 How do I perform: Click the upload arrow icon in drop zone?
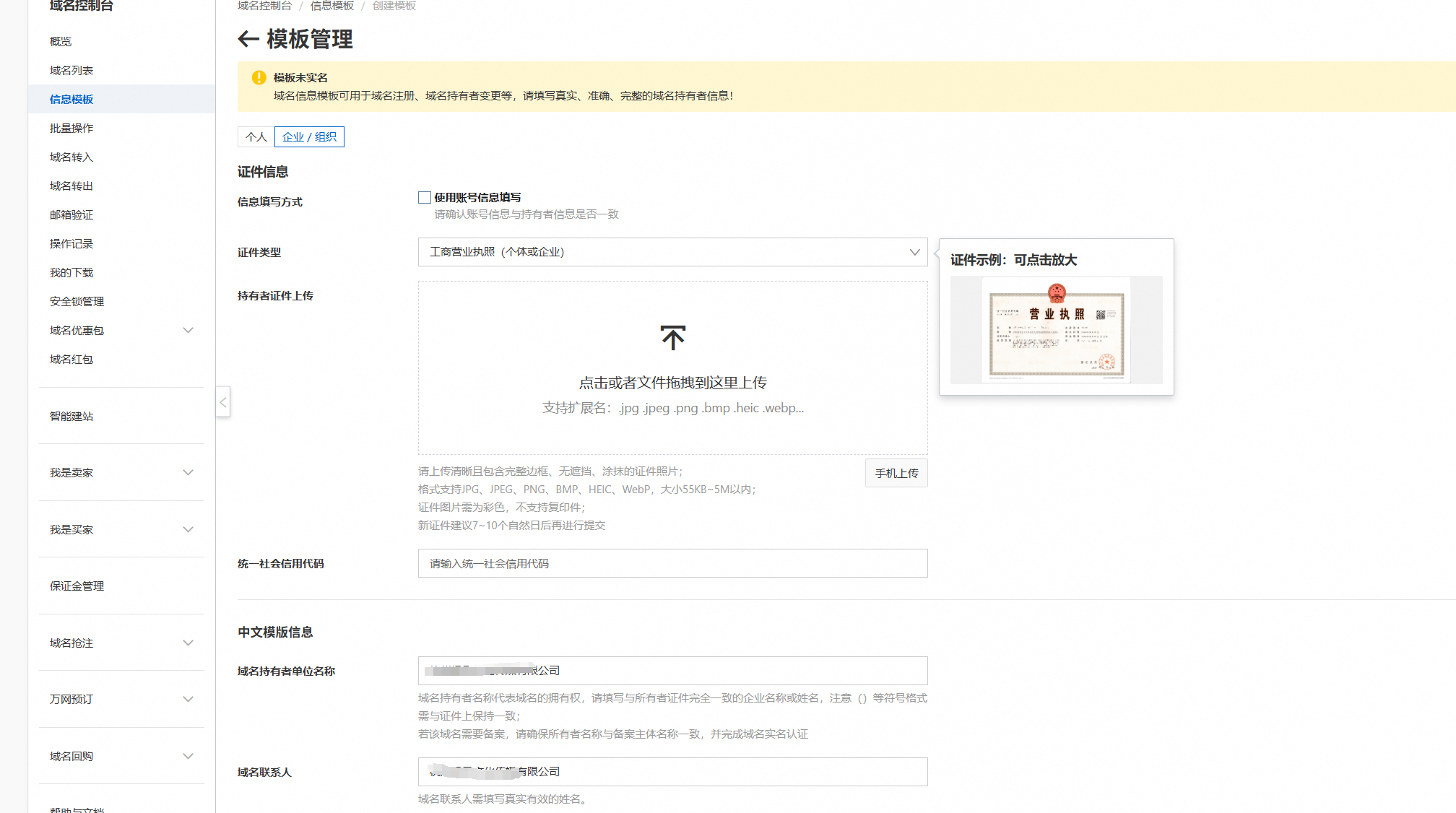pyautogui.click(x=672, y=338)
